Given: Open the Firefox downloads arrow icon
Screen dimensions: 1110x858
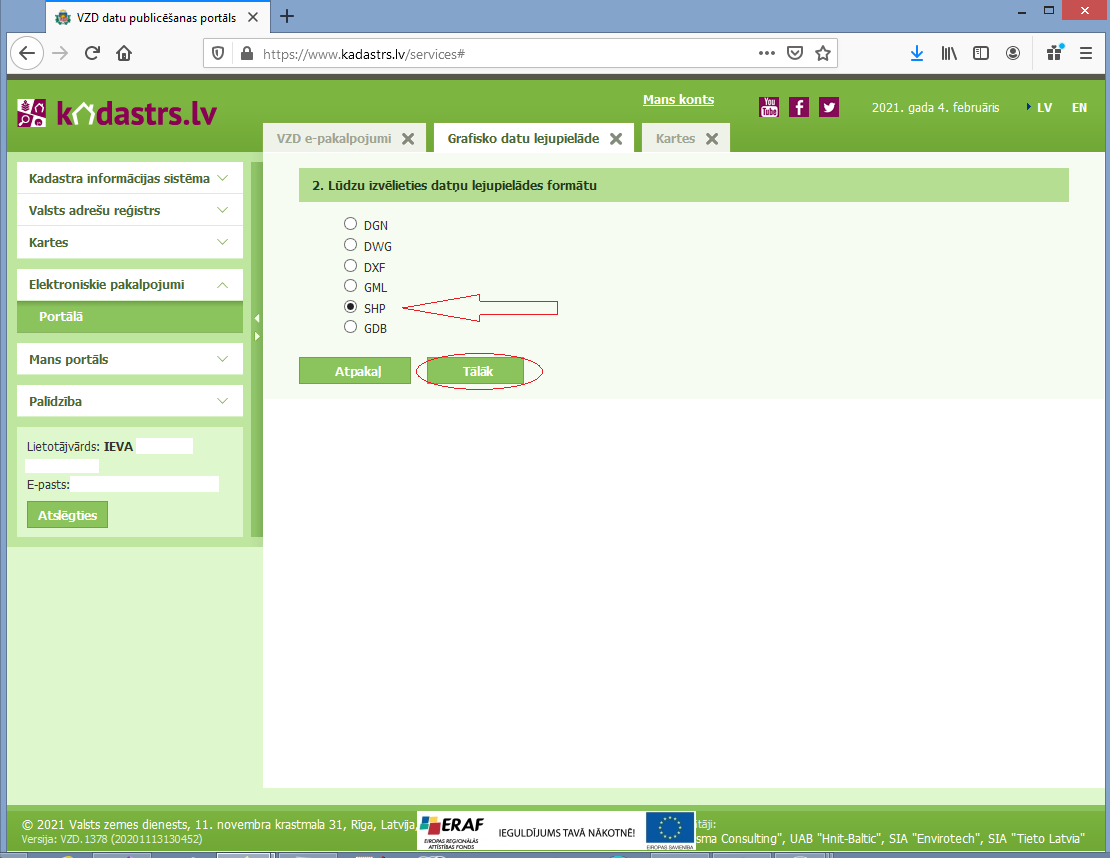Looking at the screenshot, I should pos(917,53).
